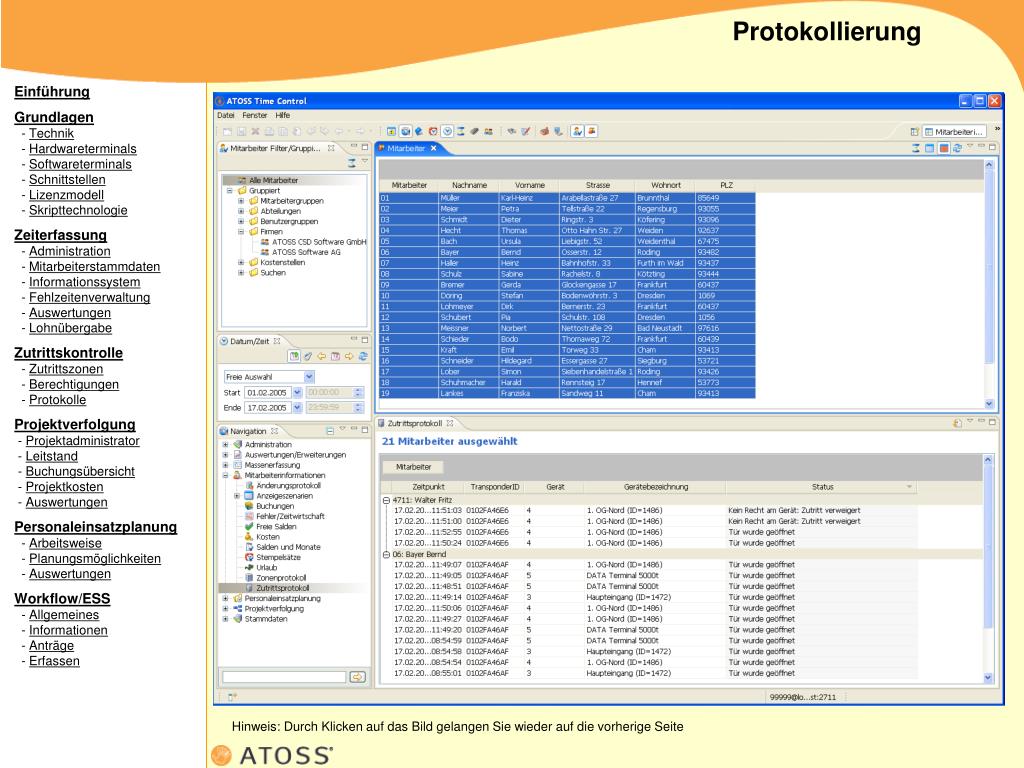This screenshot has height=768, width=1024.
Task: Click the Fehler/Zeitwirtschaft icon in the tree
Action: (249, 517)
